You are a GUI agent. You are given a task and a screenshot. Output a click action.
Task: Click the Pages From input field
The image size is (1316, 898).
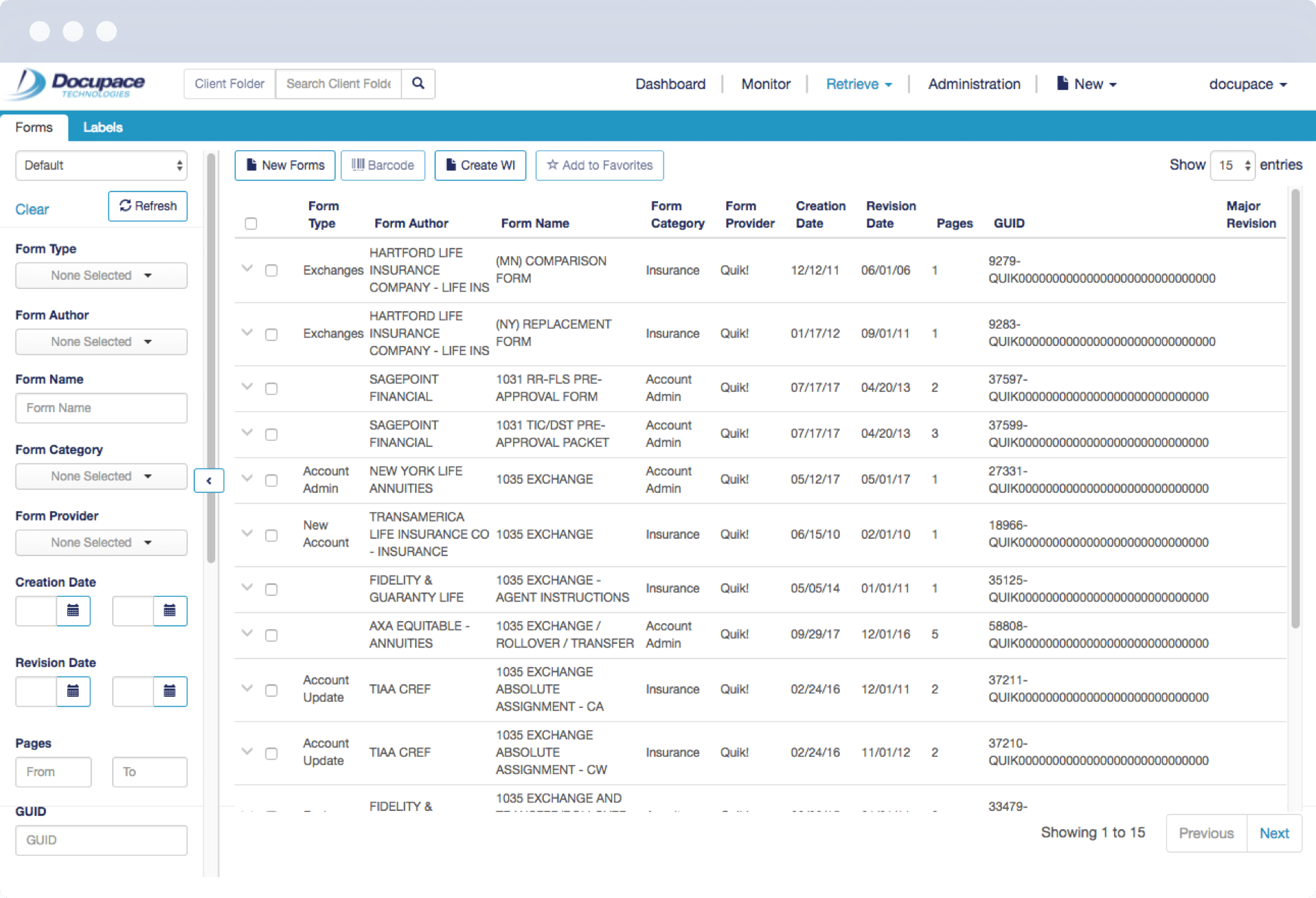54,772
